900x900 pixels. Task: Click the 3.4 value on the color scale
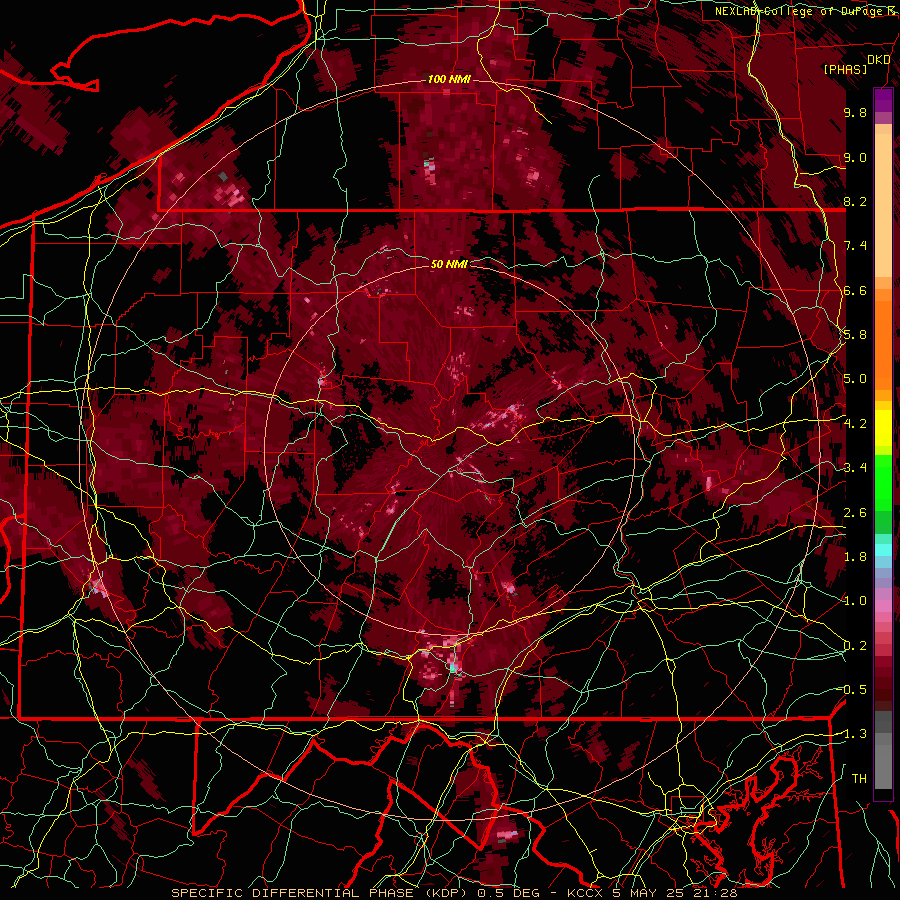pos(855,468)
